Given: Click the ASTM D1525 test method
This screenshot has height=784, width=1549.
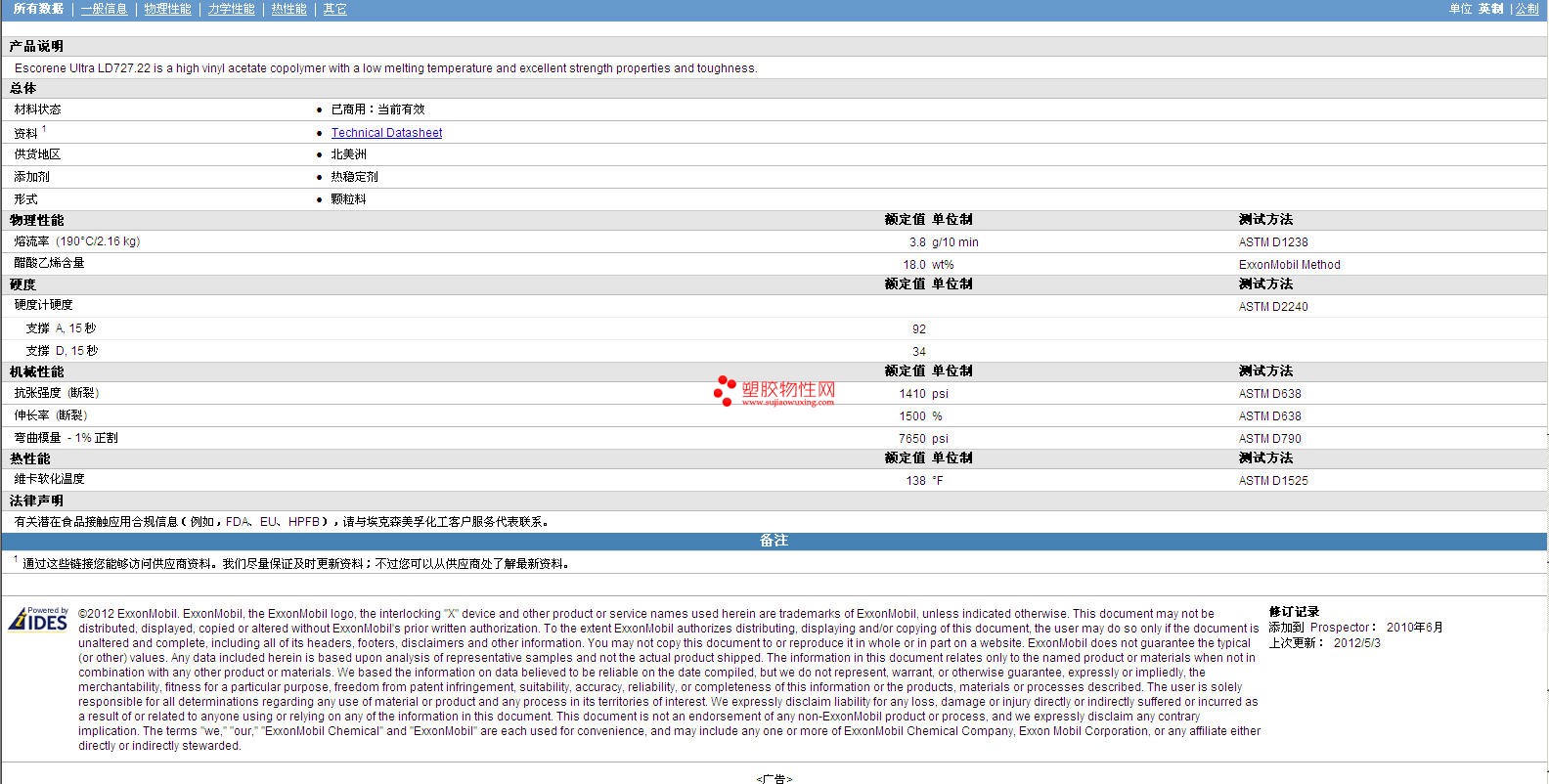Looking at the screenshot, I should [1273, 481].
